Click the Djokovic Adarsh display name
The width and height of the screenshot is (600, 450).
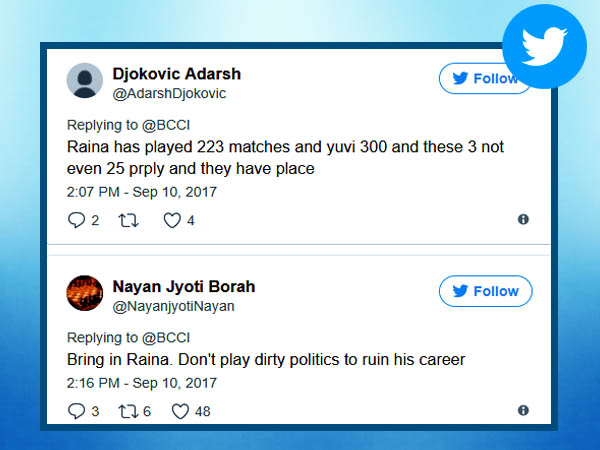tap(176, 74)
